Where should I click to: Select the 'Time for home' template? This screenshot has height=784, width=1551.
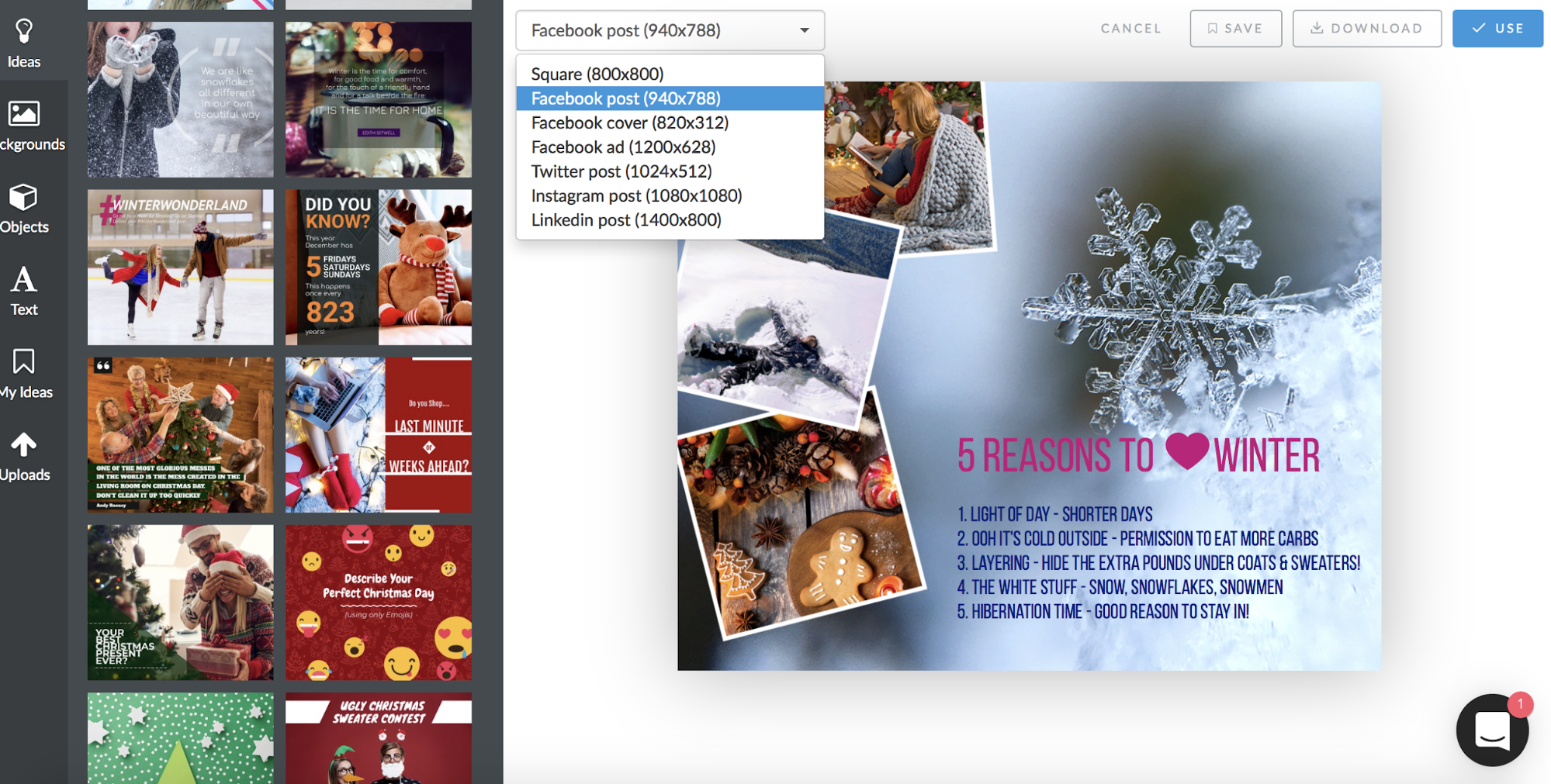click(379, 99)
